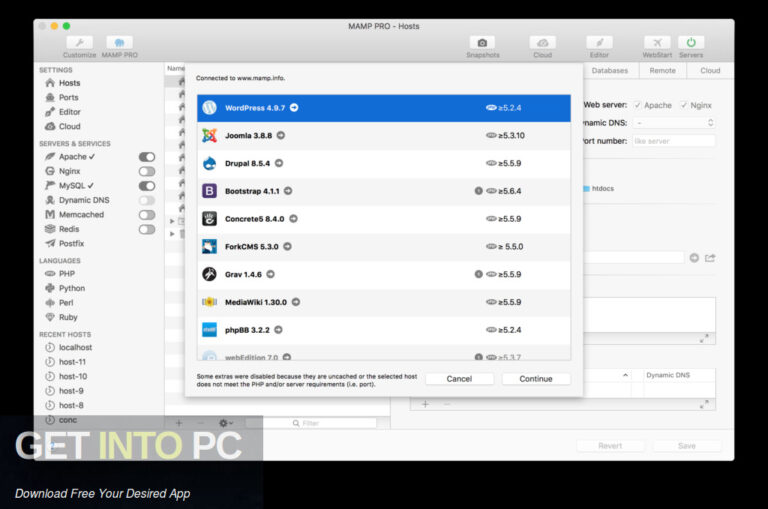The image size is (768, 509).
Task: Click the Concrete5 logo icon
Action: click(209, 218)
